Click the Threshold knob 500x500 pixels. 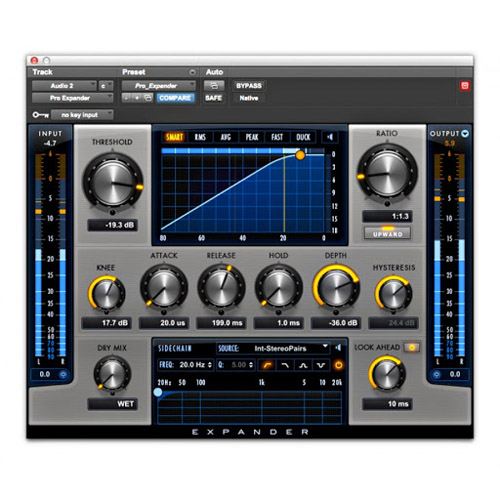(113, 183)
